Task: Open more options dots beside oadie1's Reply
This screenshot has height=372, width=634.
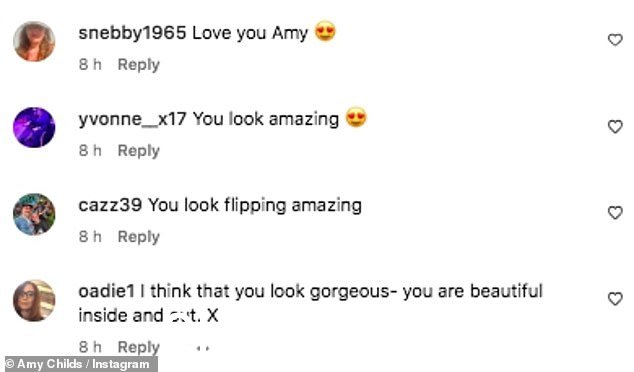Action: coord(203,348)
